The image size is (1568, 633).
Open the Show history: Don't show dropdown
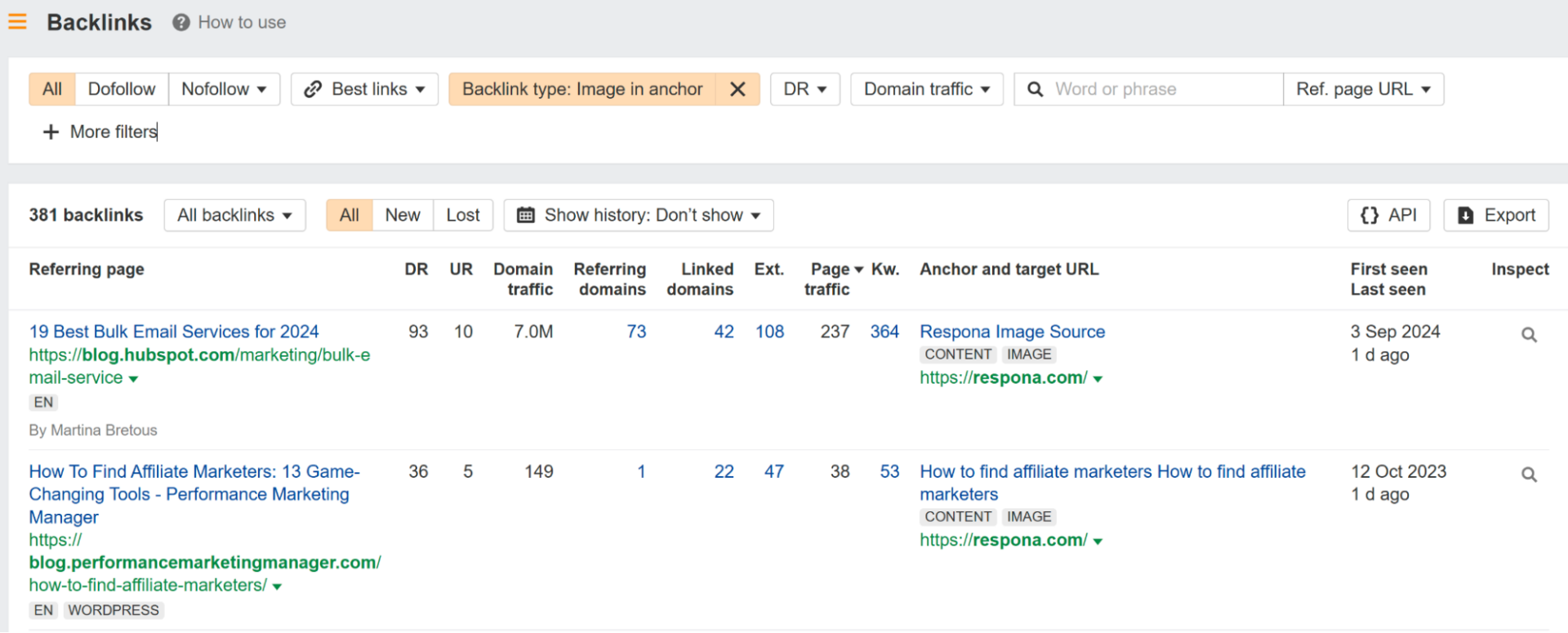[x=639, y=215]
